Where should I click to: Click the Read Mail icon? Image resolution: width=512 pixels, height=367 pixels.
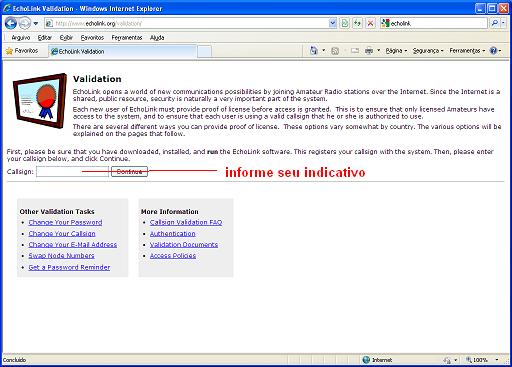point(355,51)
